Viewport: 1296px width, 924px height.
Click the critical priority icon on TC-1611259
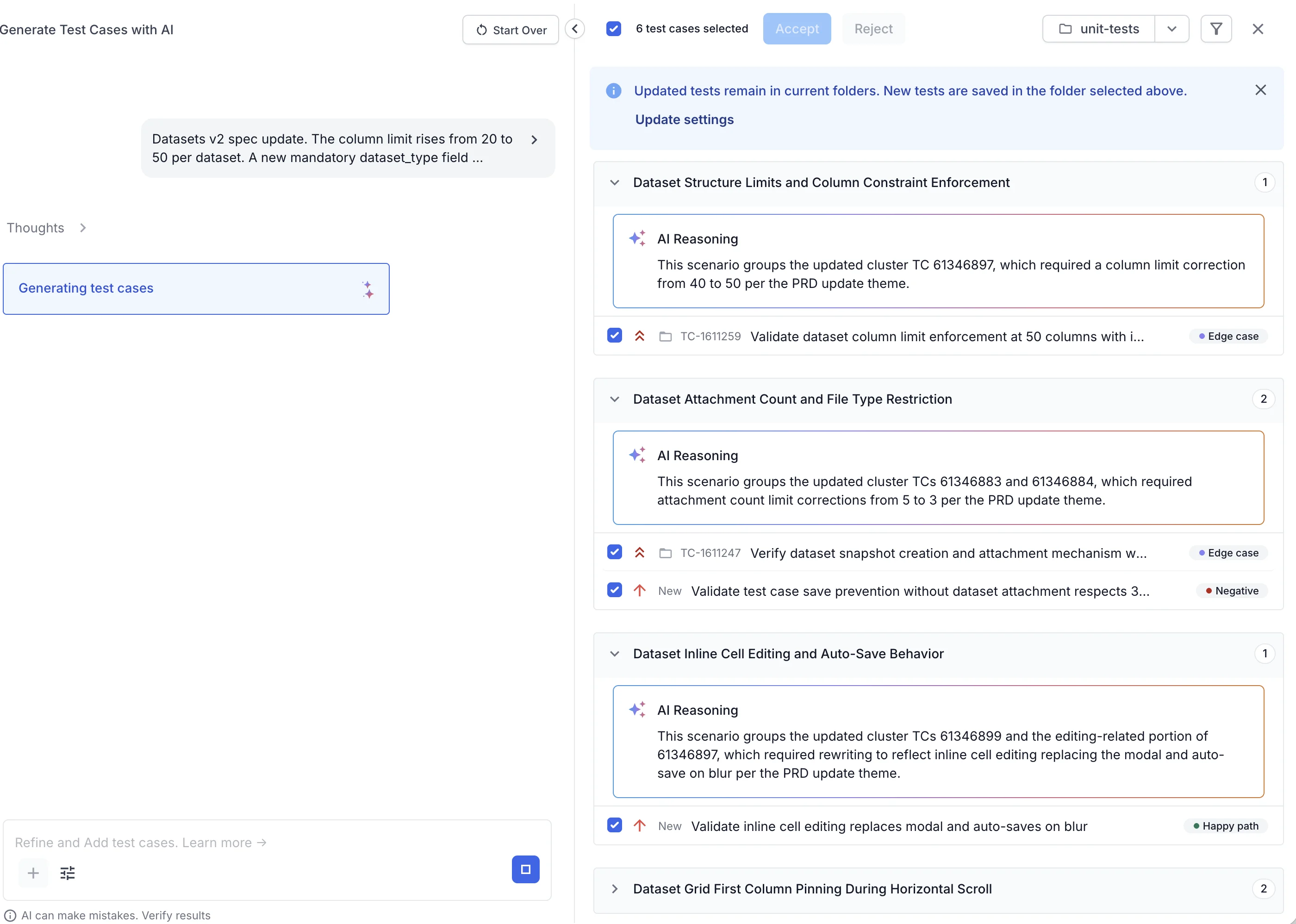pyautogui.click(x=640, y=336)
